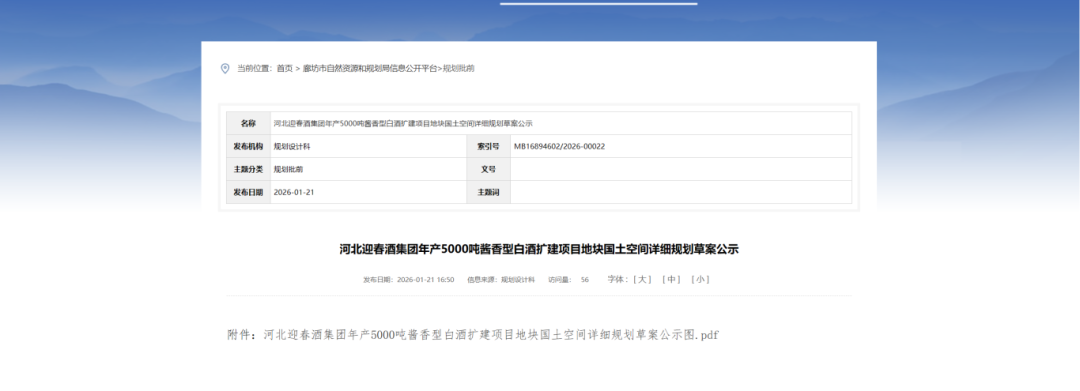Click the project name in the 名称 row

point(403,124)
